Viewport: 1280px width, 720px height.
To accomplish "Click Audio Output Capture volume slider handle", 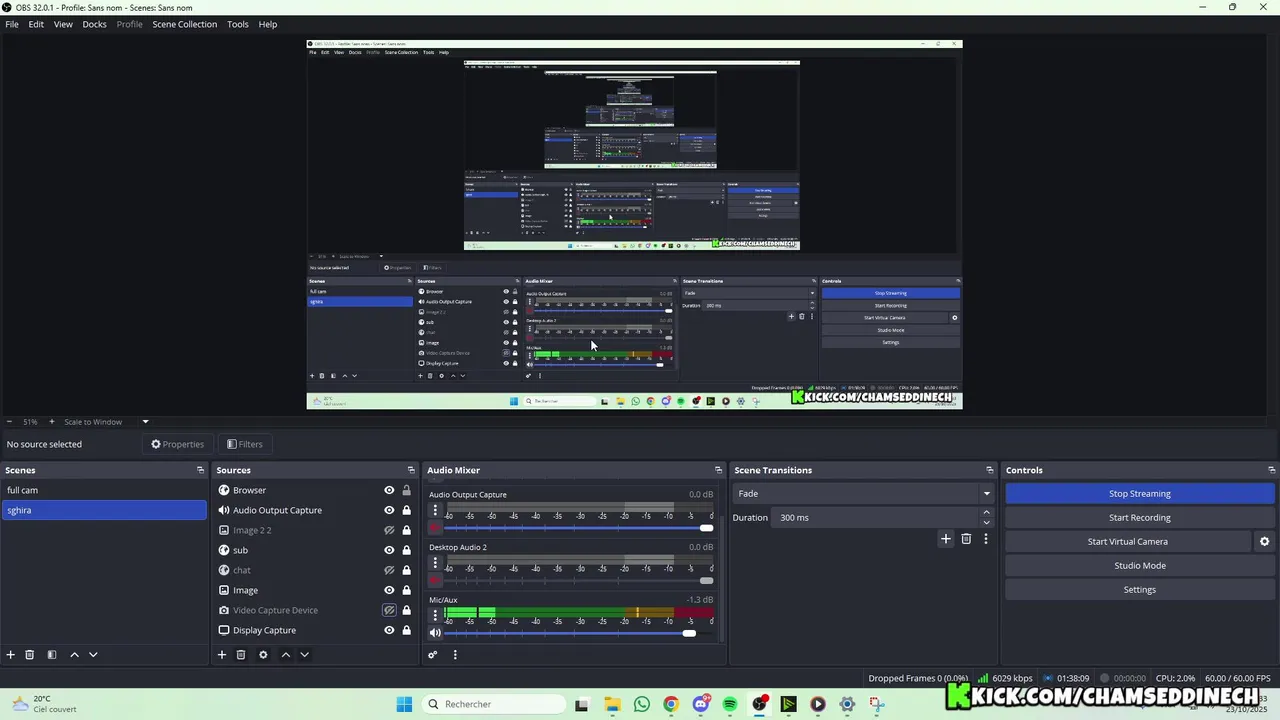I will pos(707,527).
